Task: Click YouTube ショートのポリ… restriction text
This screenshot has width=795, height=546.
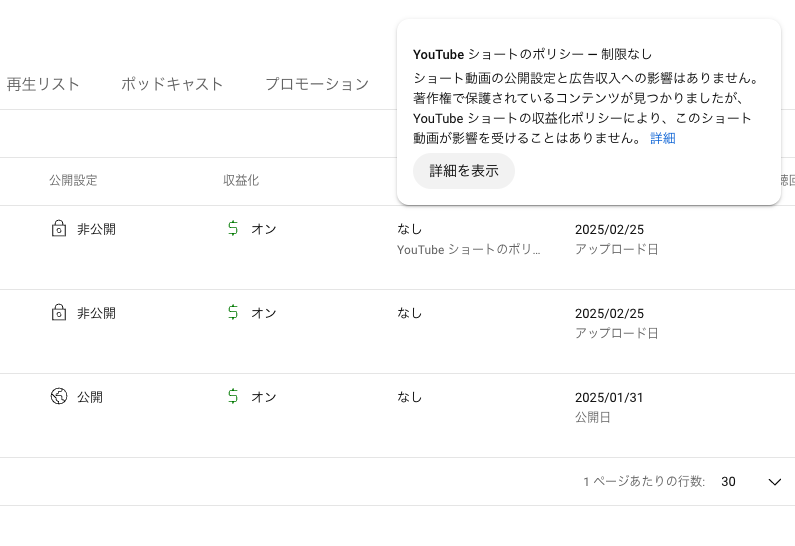Action: pos(468,250)
